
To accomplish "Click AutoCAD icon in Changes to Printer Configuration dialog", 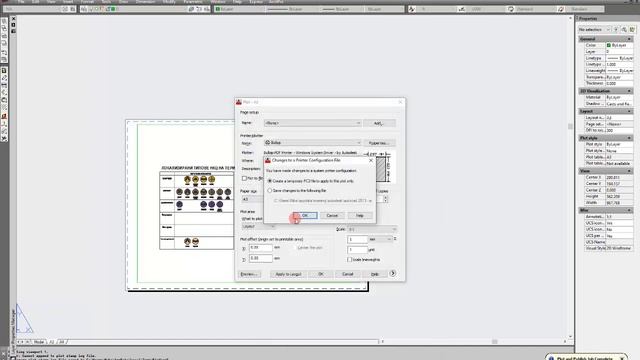I will point(268,160).
